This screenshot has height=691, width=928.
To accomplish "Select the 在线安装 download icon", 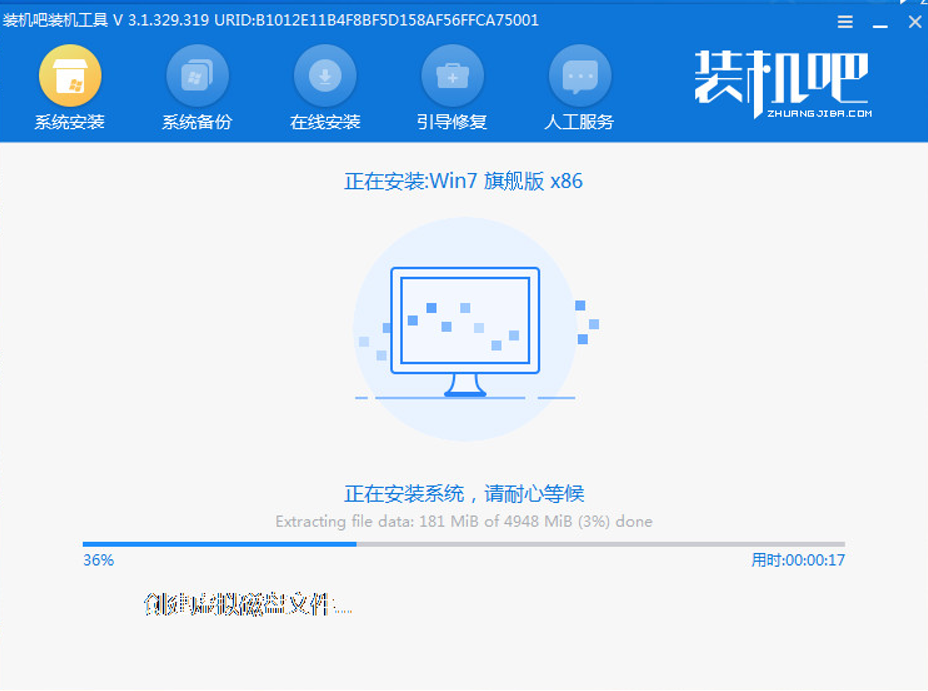I will pos(325,77).
